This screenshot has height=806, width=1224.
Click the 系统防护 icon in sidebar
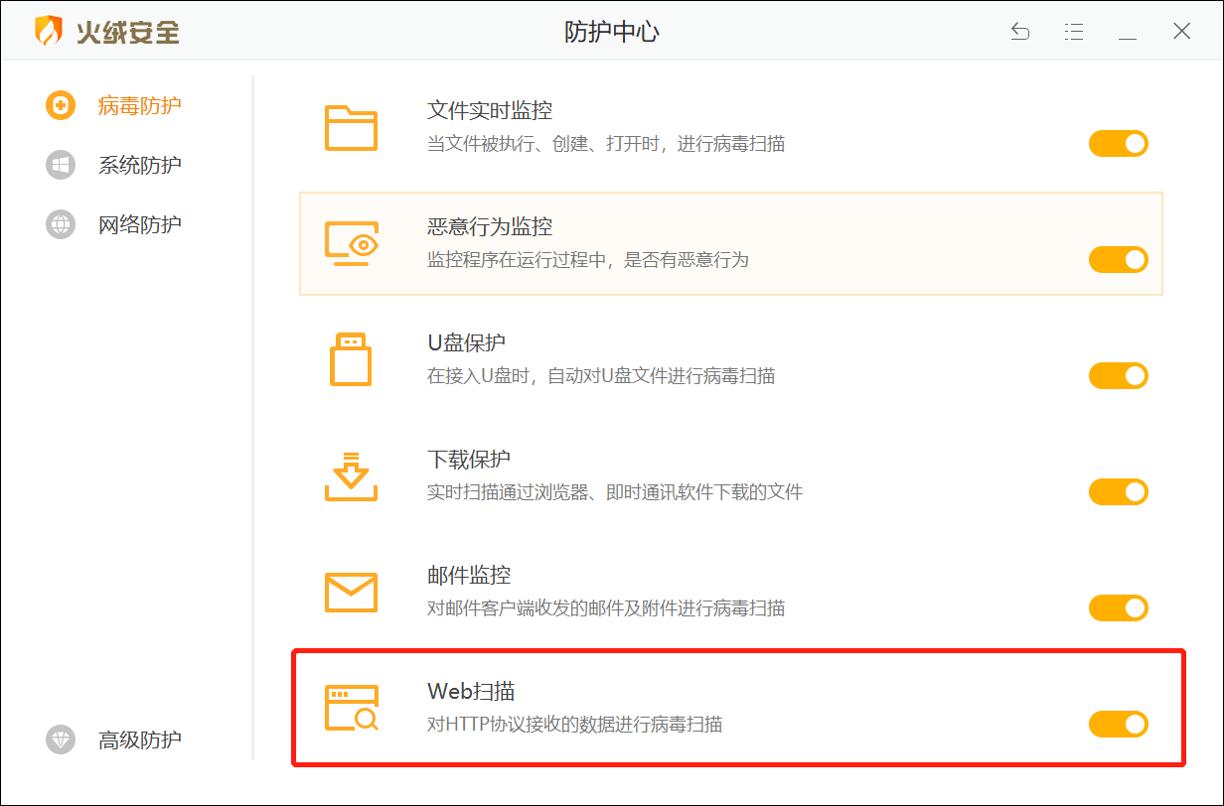(x=59, y=165)
